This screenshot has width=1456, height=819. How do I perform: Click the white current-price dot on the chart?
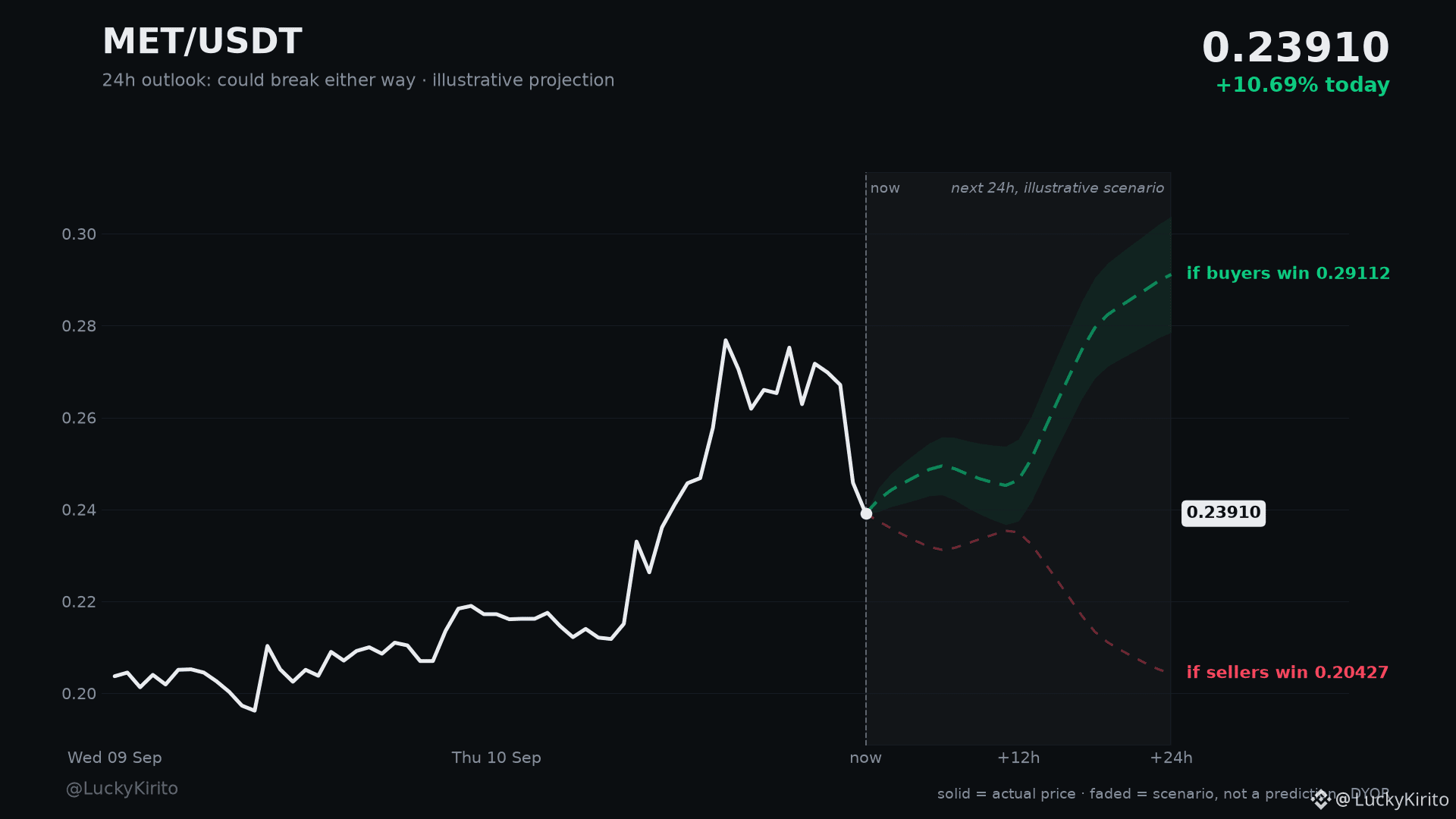pyautogui.click(x=866, y=514)
